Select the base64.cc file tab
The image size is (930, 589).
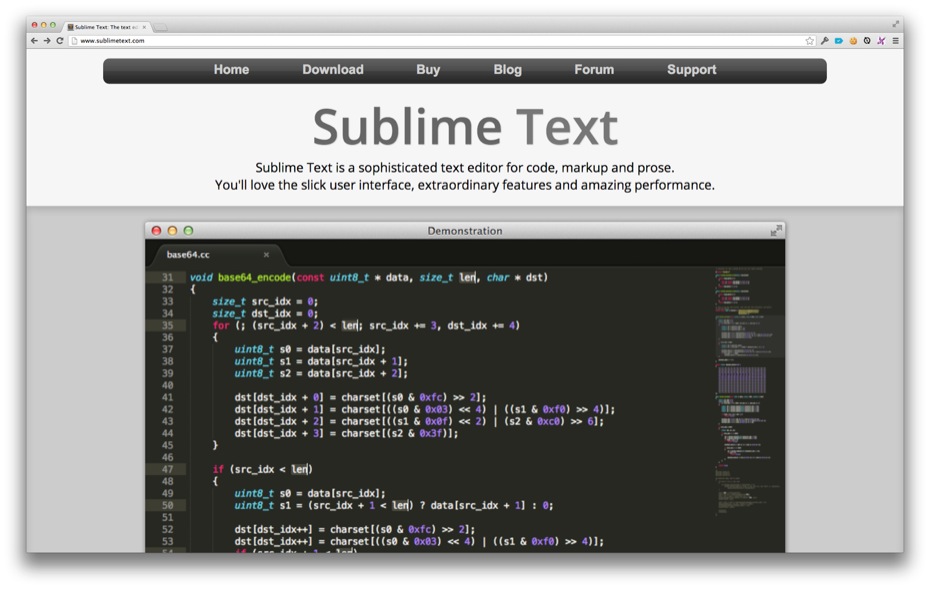217,254
